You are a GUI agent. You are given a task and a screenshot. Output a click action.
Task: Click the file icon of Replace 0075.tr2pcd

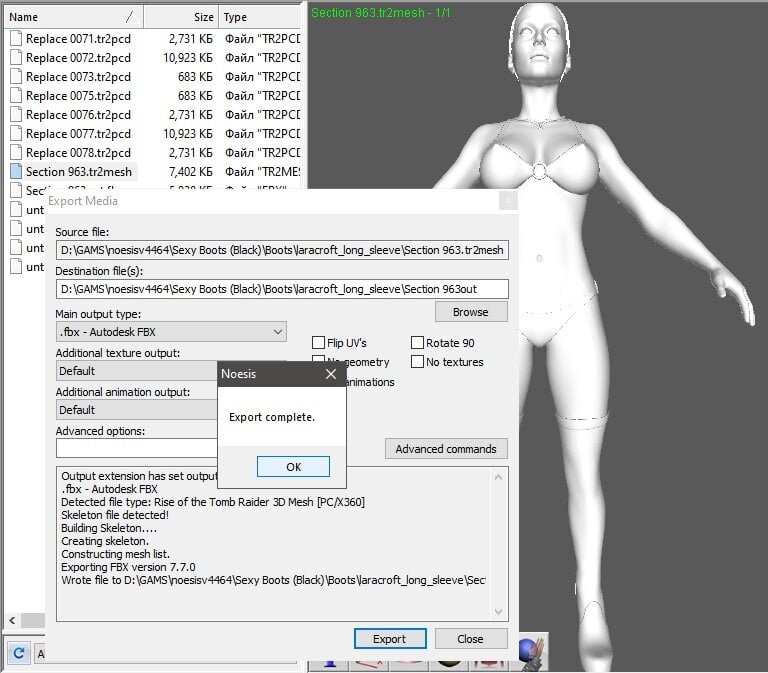click(x=16, y=96)
